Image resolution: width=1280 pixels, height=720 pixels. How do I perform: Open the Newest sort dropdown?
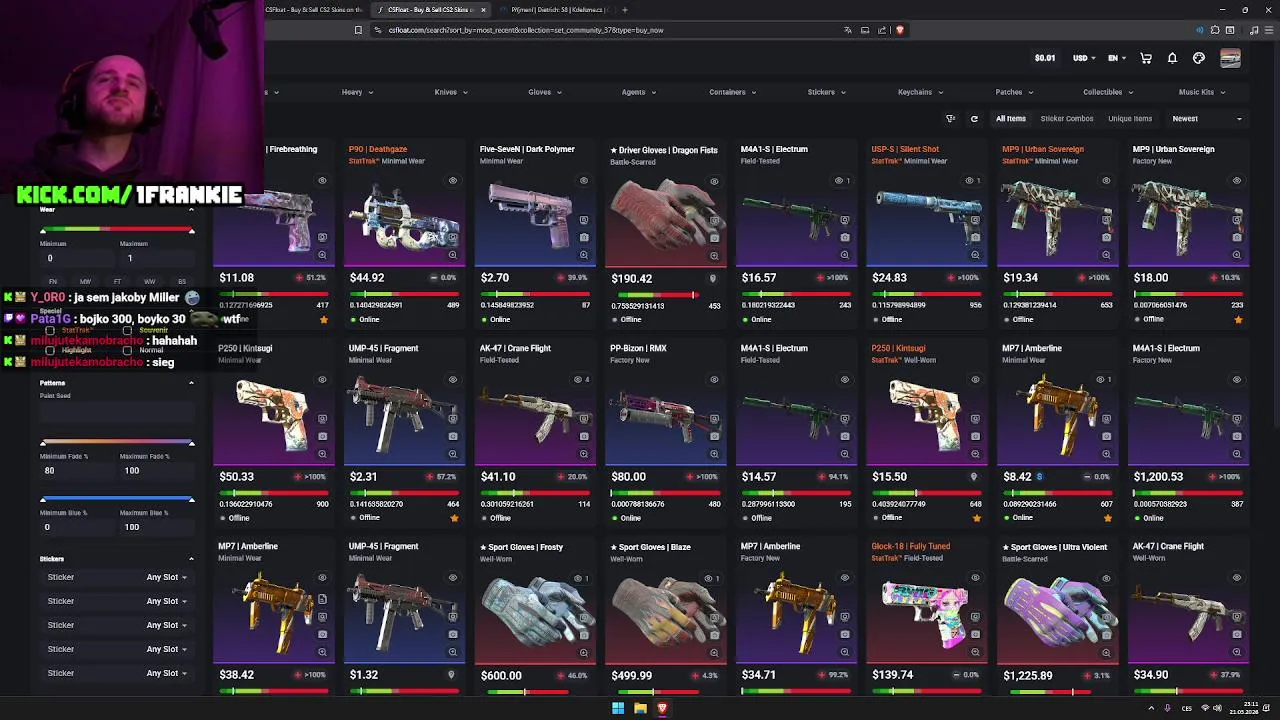tap(1207, 119)
